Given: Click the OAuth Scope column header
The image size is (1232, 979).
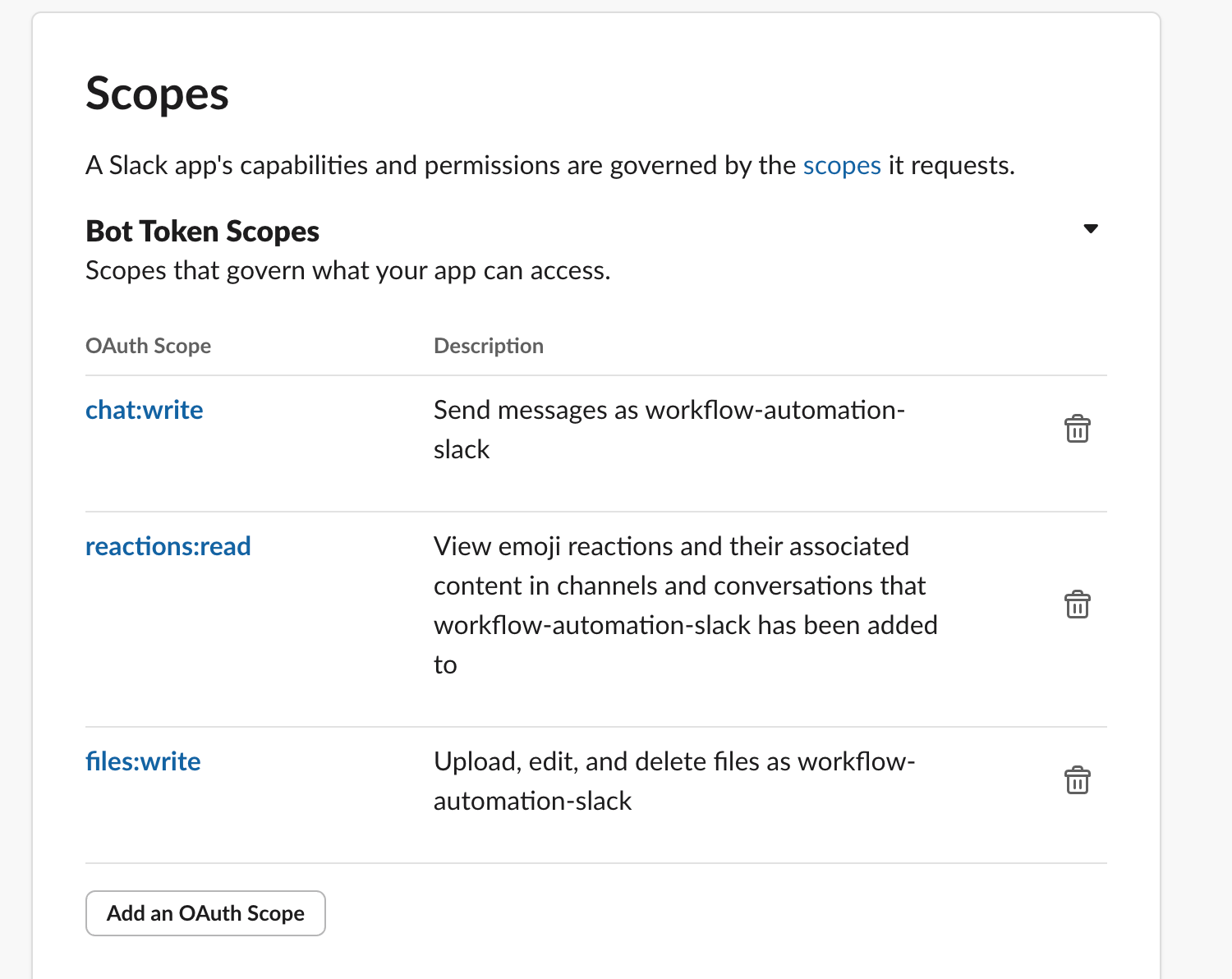Looking at the screenshot, I should 148,346.
